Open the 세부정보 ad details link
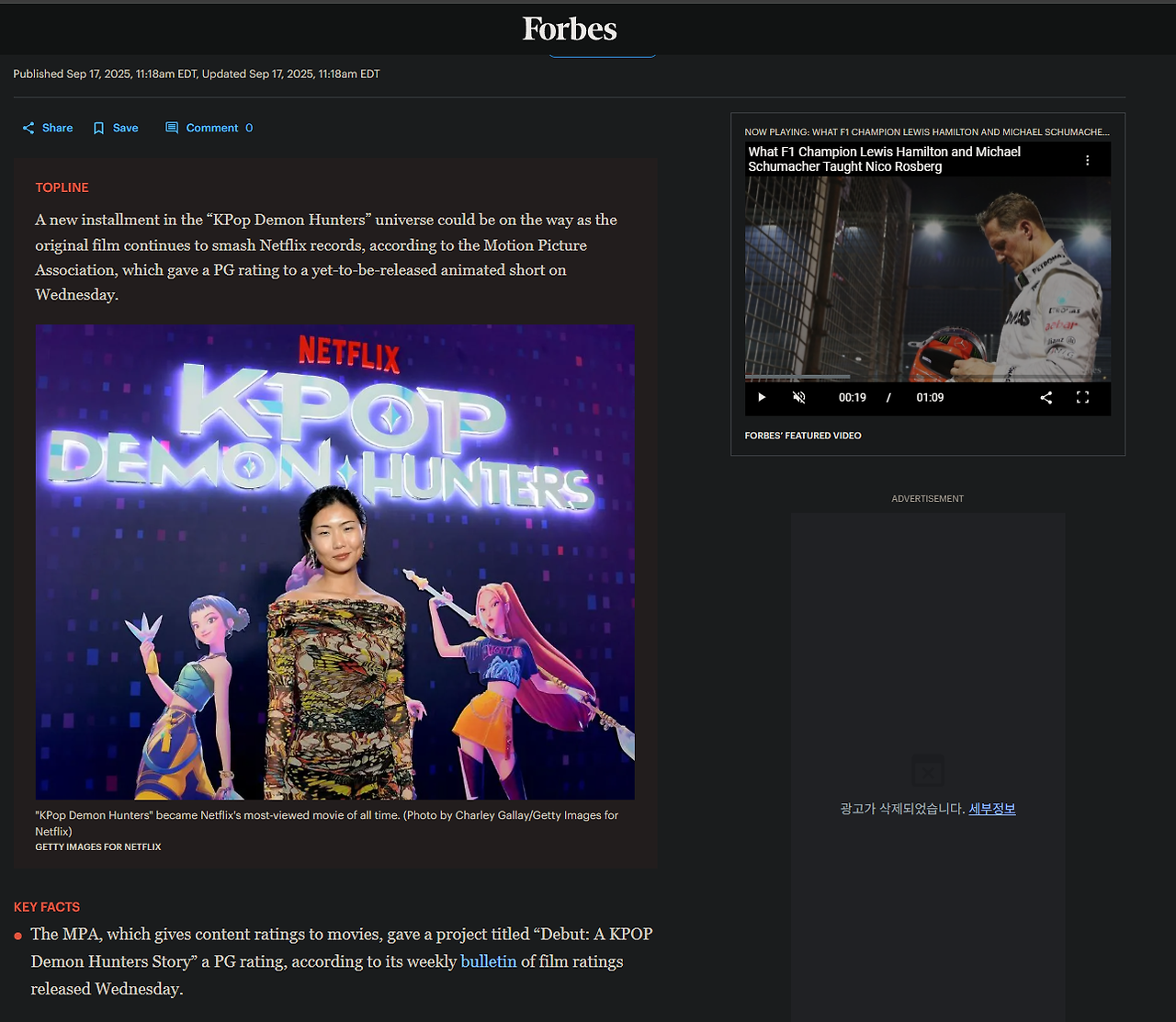Viewport: 1176px width, 1022px height. [992, 809]
